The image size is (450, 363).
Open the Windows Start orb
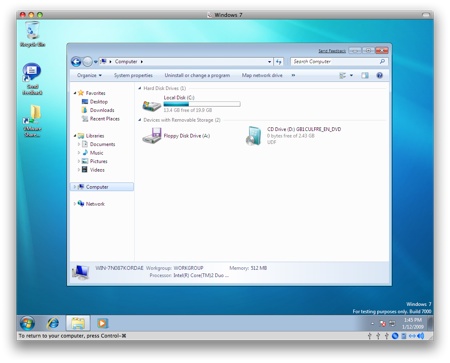click(27, 323)
